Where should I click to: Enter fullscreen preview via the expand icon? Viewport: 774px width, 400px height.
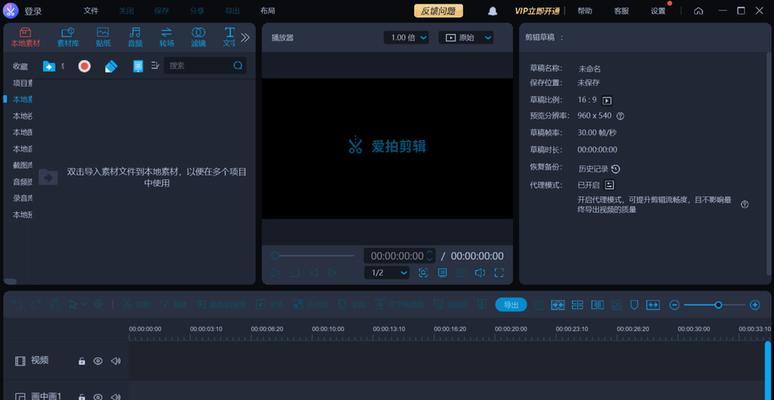[499, 273]
